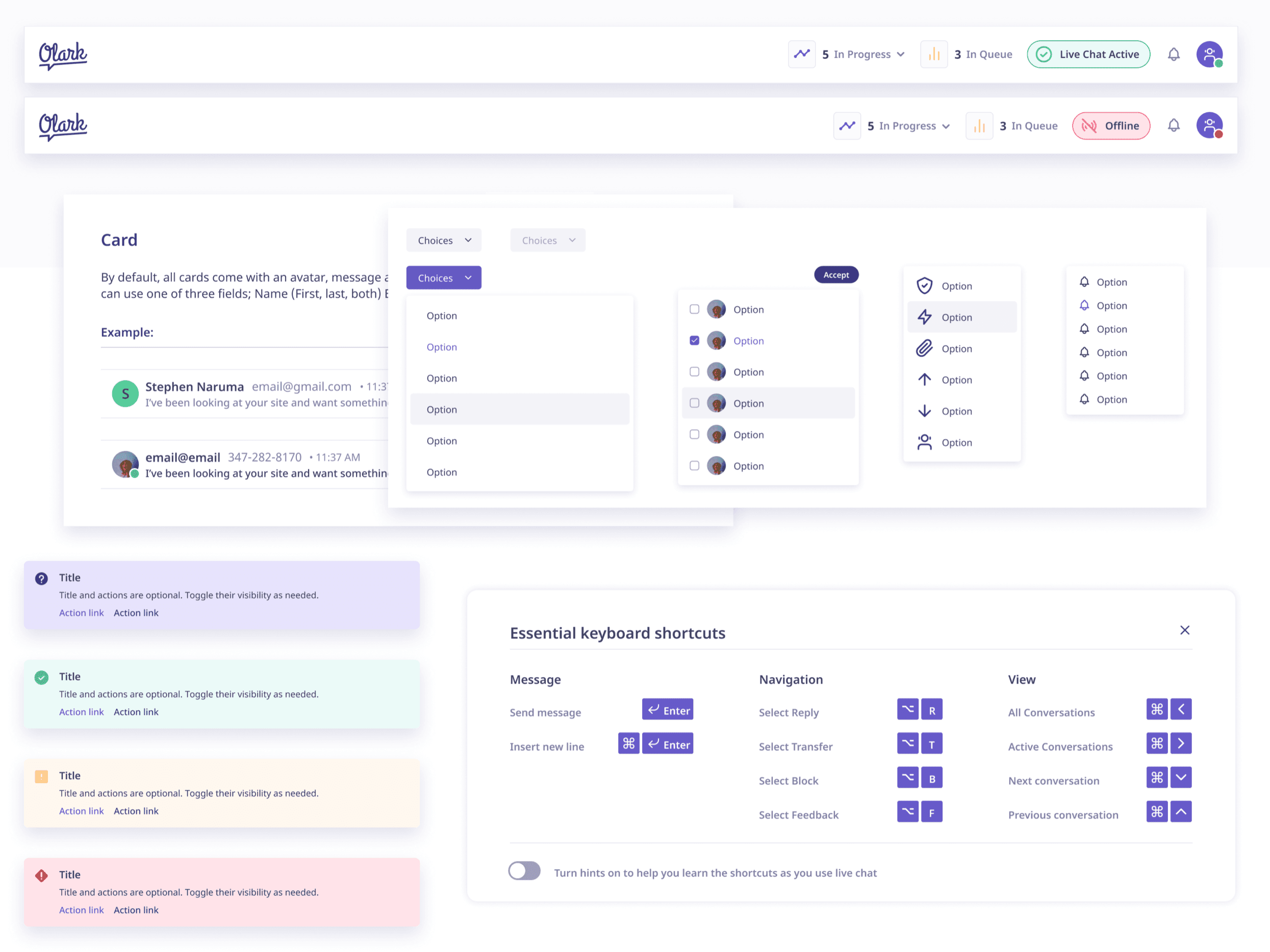Click the trend line icon beside the Live Chat Active badge's navbar
This screenshot has width=1270, height=952.
(801, 54)
